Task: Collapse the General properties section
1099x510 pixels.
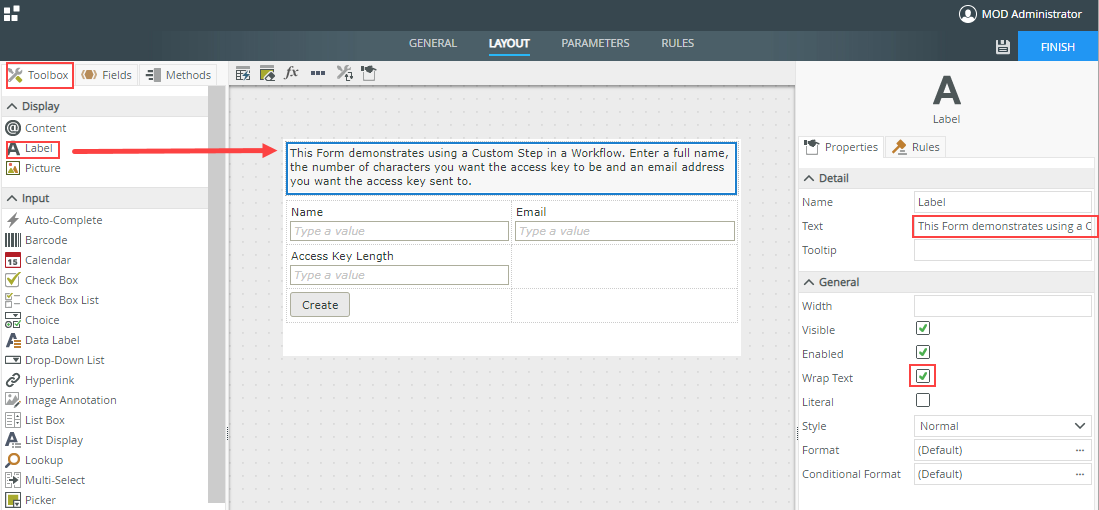Action: coord(809,282)
